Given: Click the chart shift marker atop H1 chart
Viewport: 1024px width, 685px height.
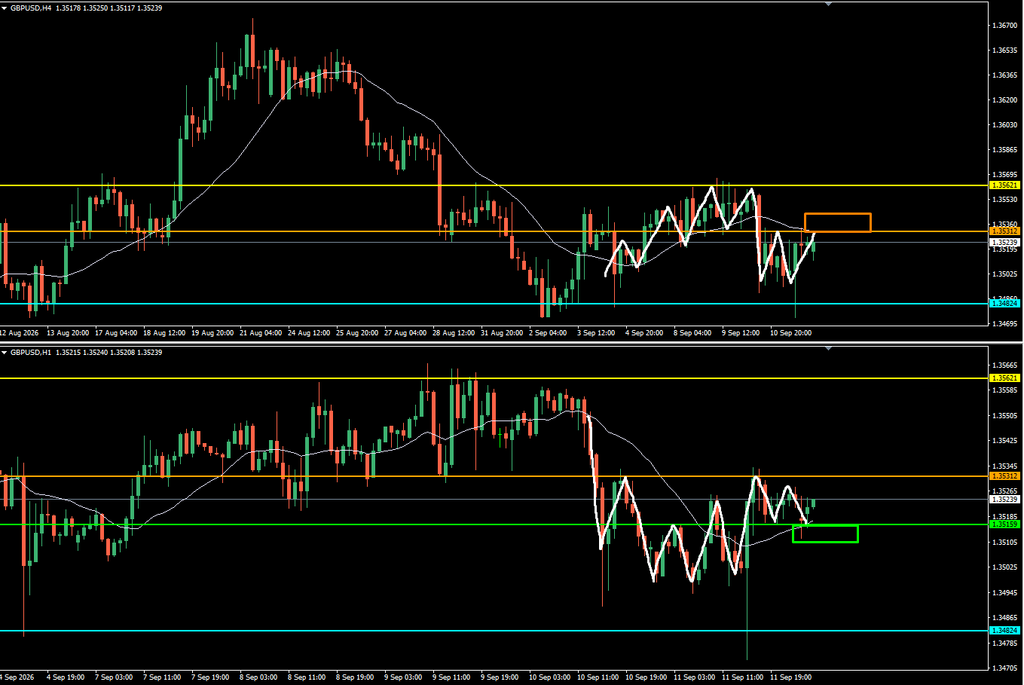Looking at the screenshot, I should [x=828, y=349].
